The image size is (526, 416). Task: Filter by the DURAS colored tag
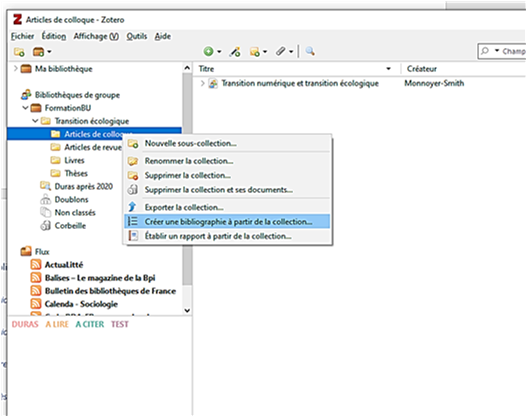click(x=25, y=324)
